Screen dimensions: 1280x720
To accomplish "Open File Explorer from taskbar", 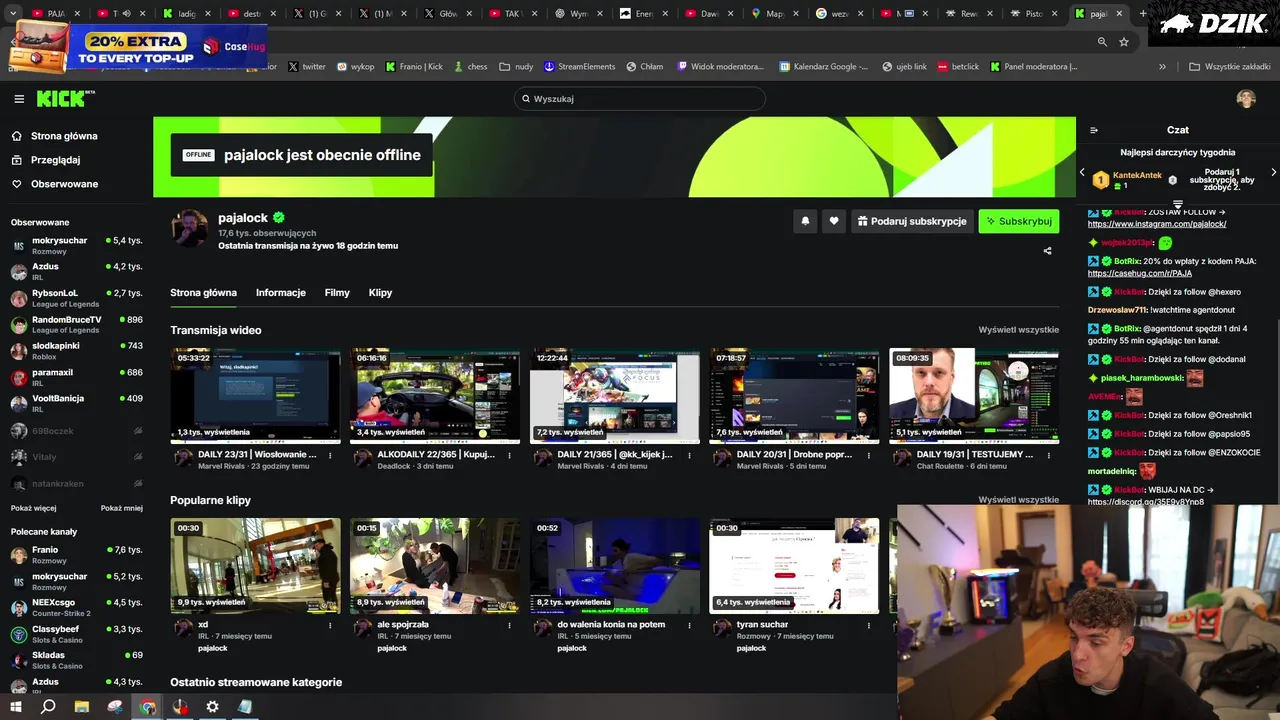I will click(x=82, y=707).
